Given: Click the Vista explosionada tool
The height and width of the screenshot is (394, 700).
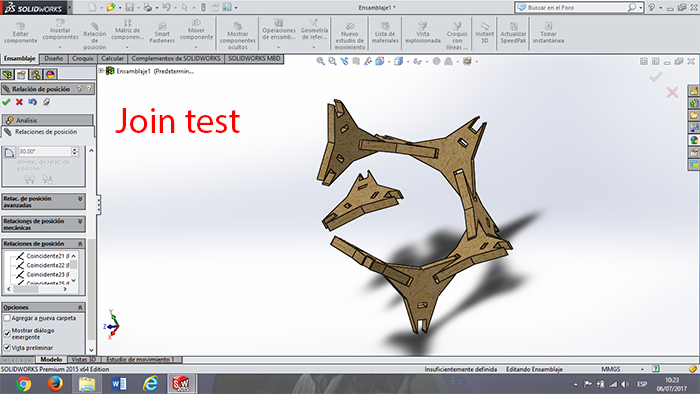Looking at the screenshot, I should point(423,33).
